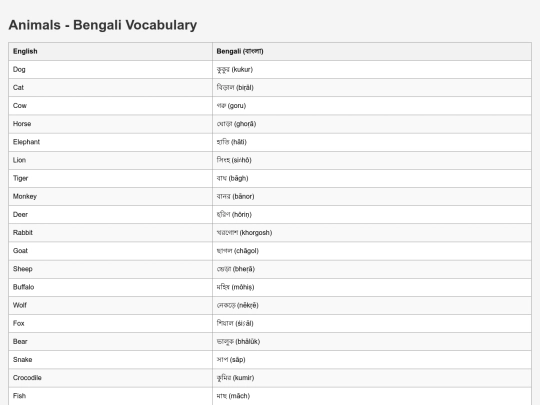Click the Bengali column header
Screen dimensions: 540x405
click(x=372, y=51)
